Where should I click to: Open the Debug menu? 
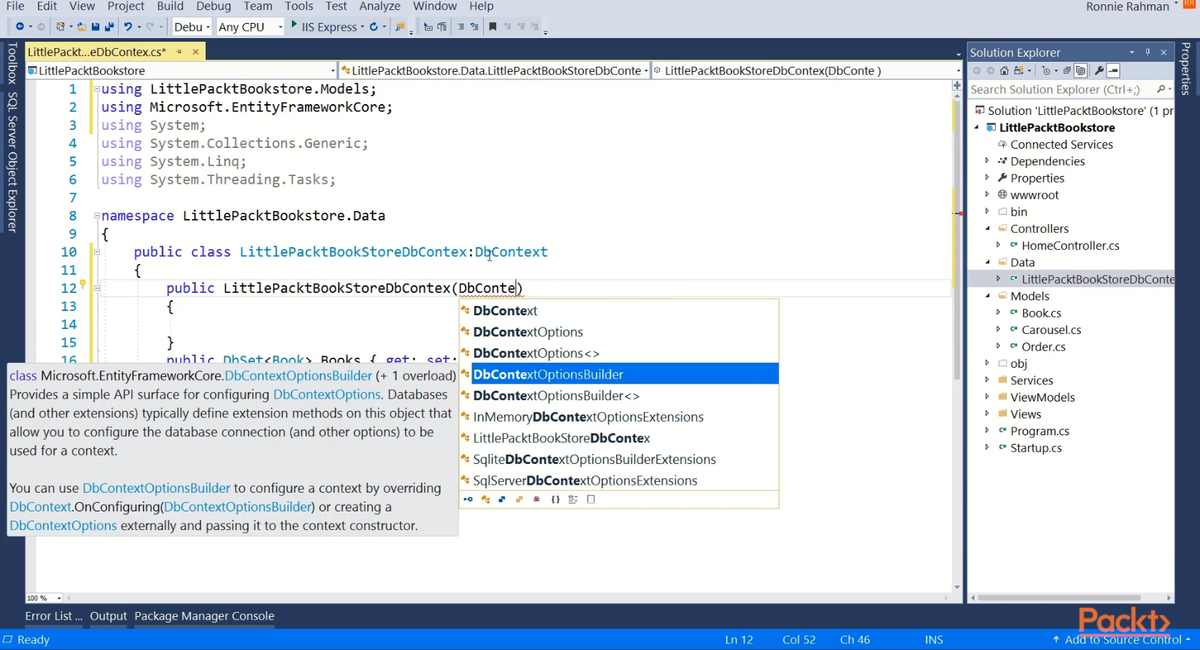pyautogui.click(x=213, y=6)
